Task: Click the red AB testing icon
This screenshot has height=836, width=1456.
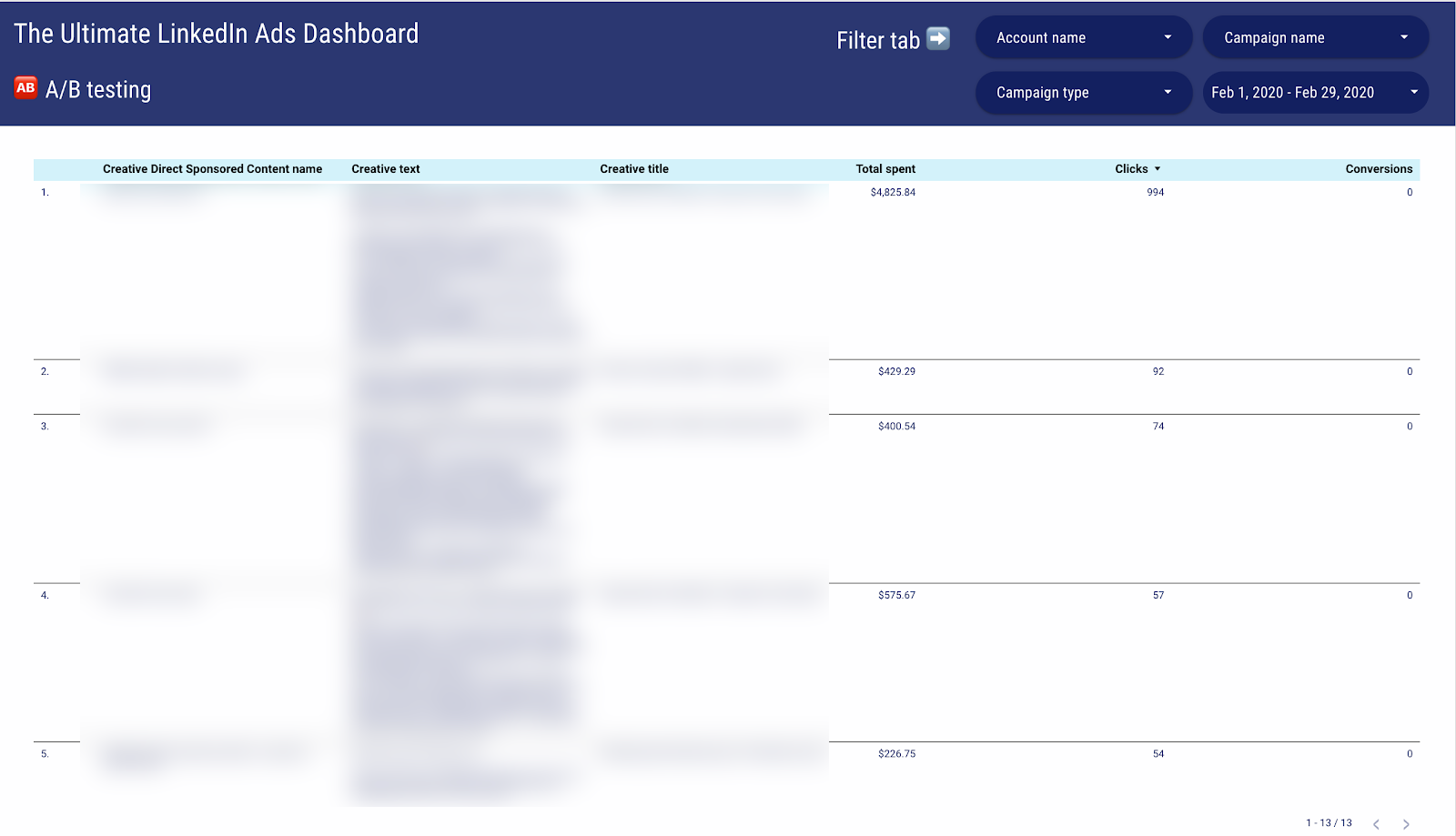Action: [25, 87]
